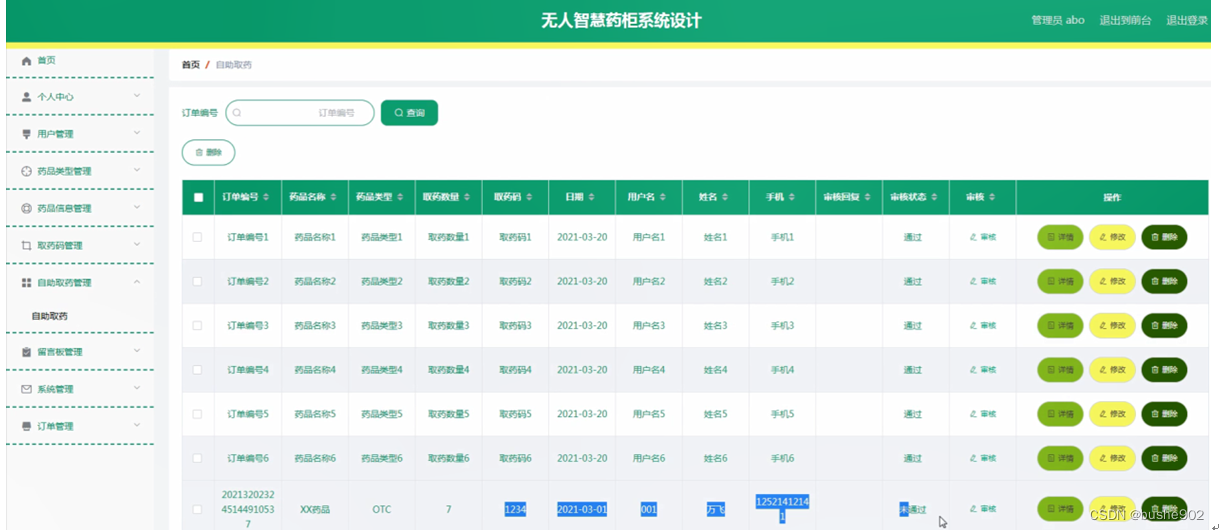This screenshot has height=530, width=1219.
Task: Sort the 姓名 column using its arrows
Action: [727, 198]
